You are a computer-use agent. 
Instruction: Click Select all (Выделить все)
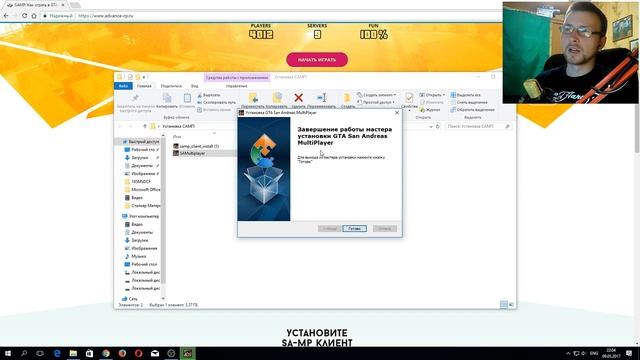tap(466, 95)
